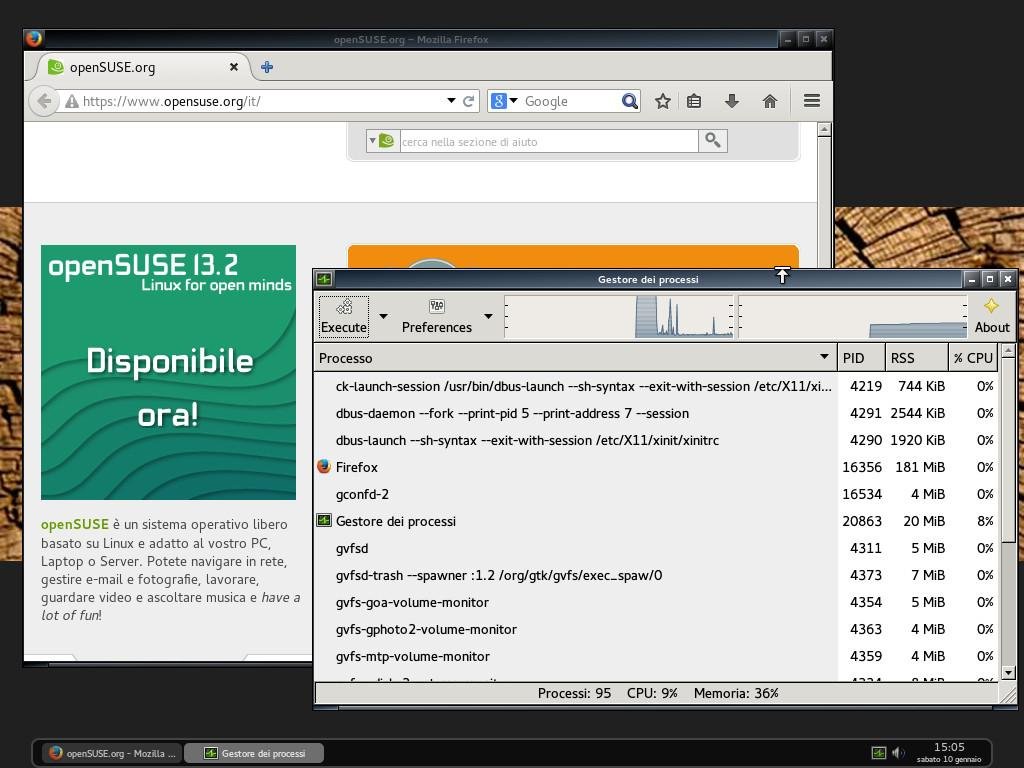Click the volume speaker tray icon
Viewport: 1024px width, 768px height.
898,753
